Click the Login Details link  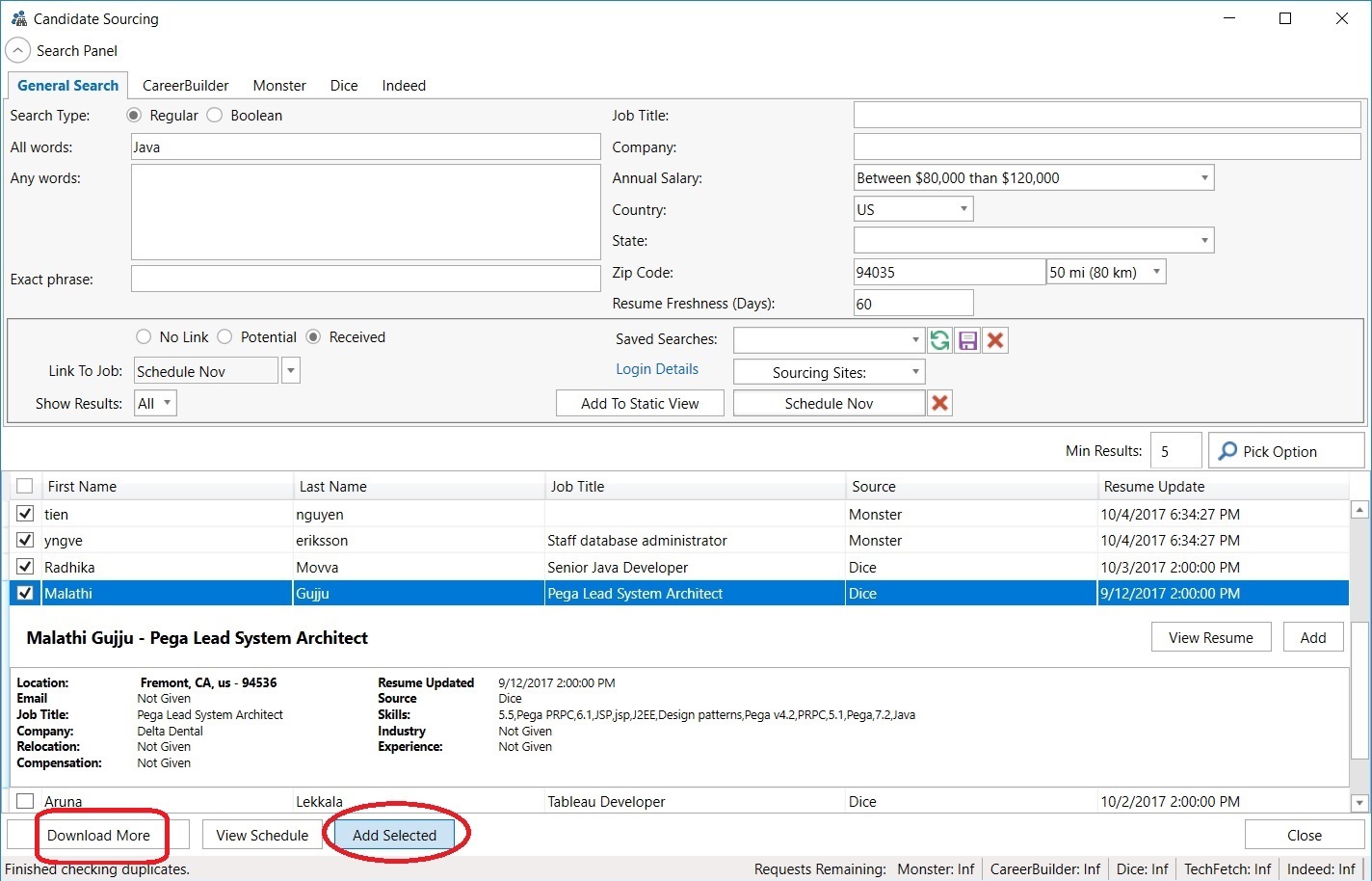pyautogui.click(x=657, y=369)
